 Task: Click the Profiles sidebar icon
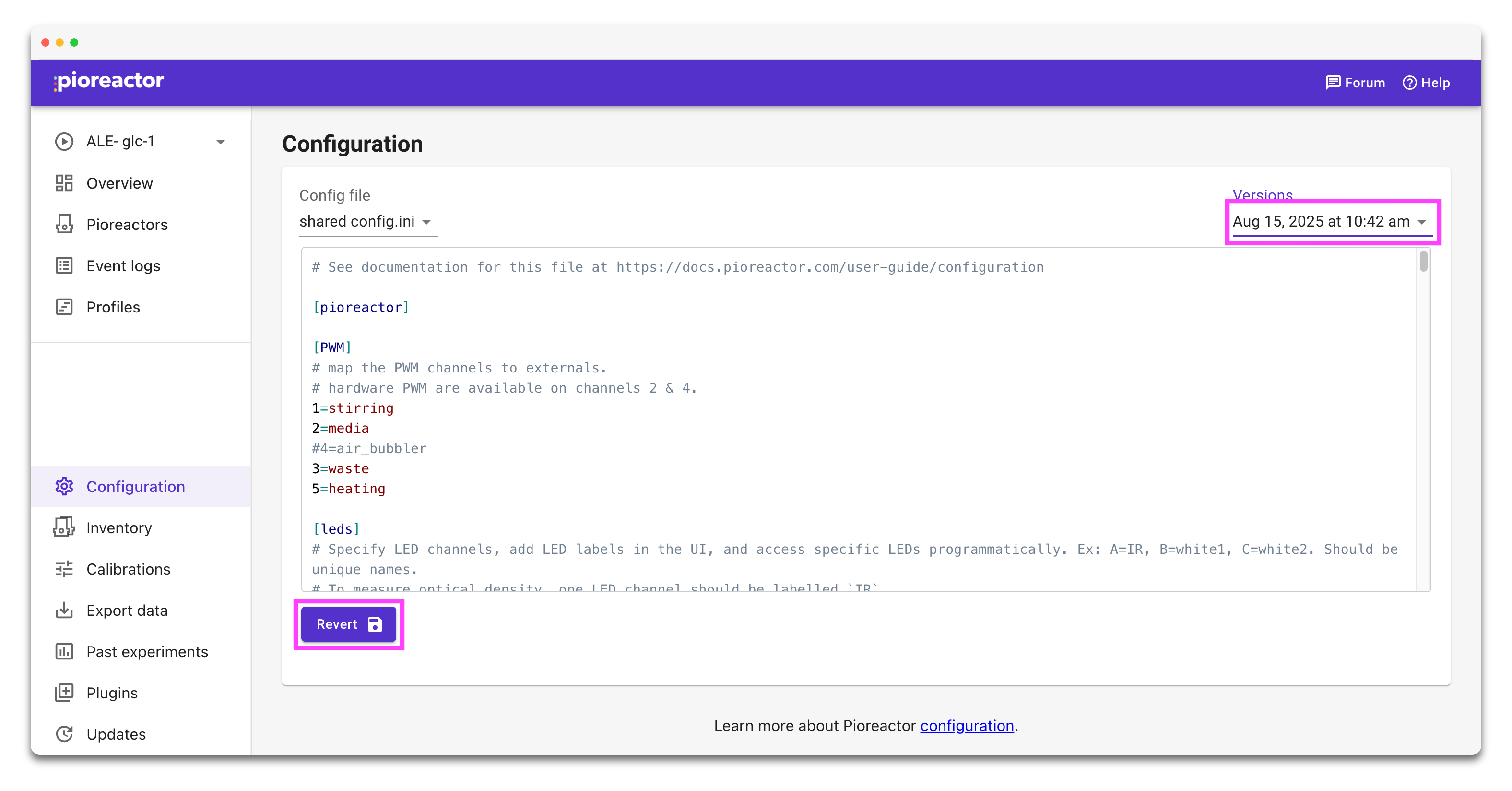pos(65,307)
